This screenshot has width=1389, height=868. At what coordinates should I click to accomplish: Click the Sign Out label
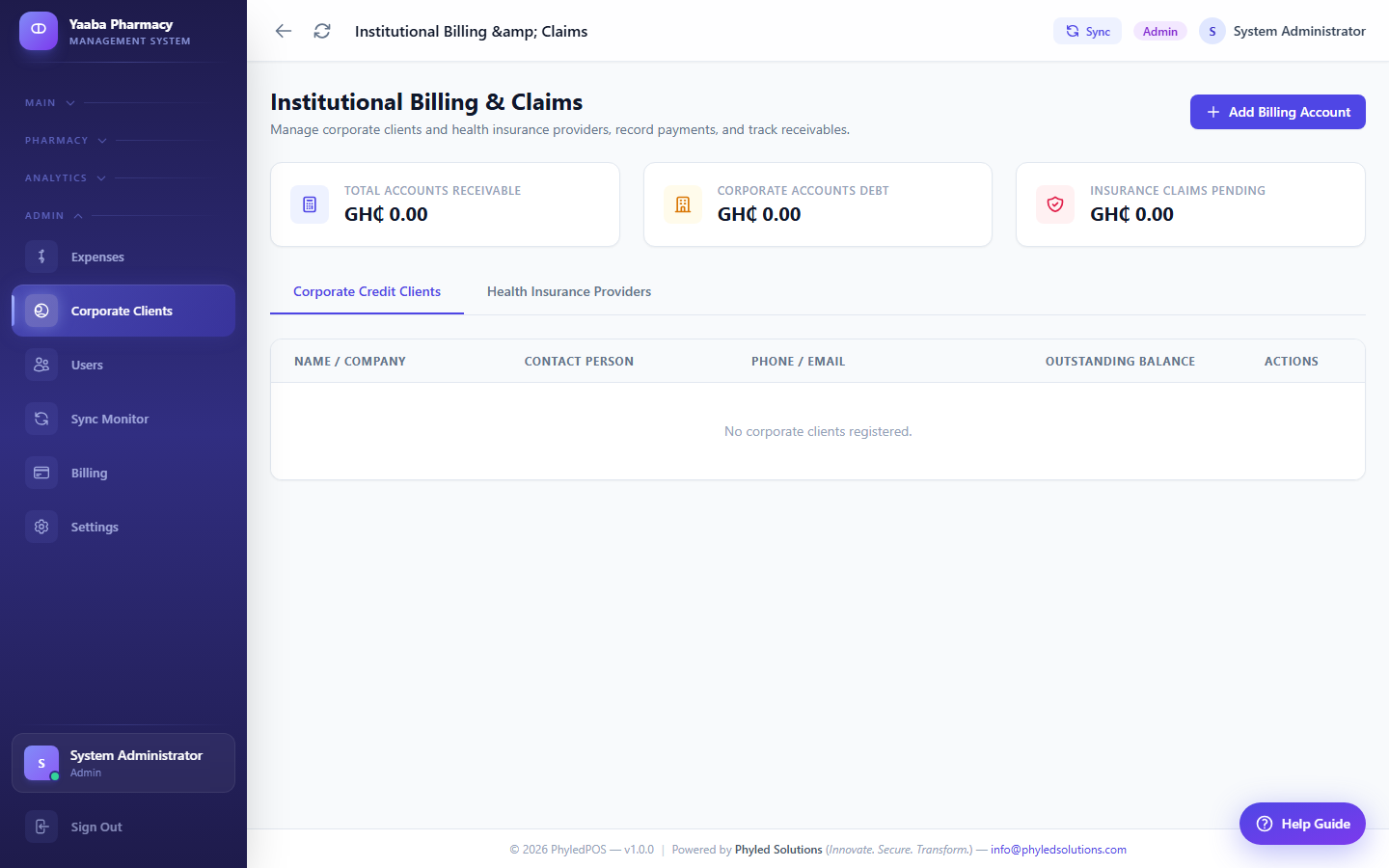[x=96, y=827]
